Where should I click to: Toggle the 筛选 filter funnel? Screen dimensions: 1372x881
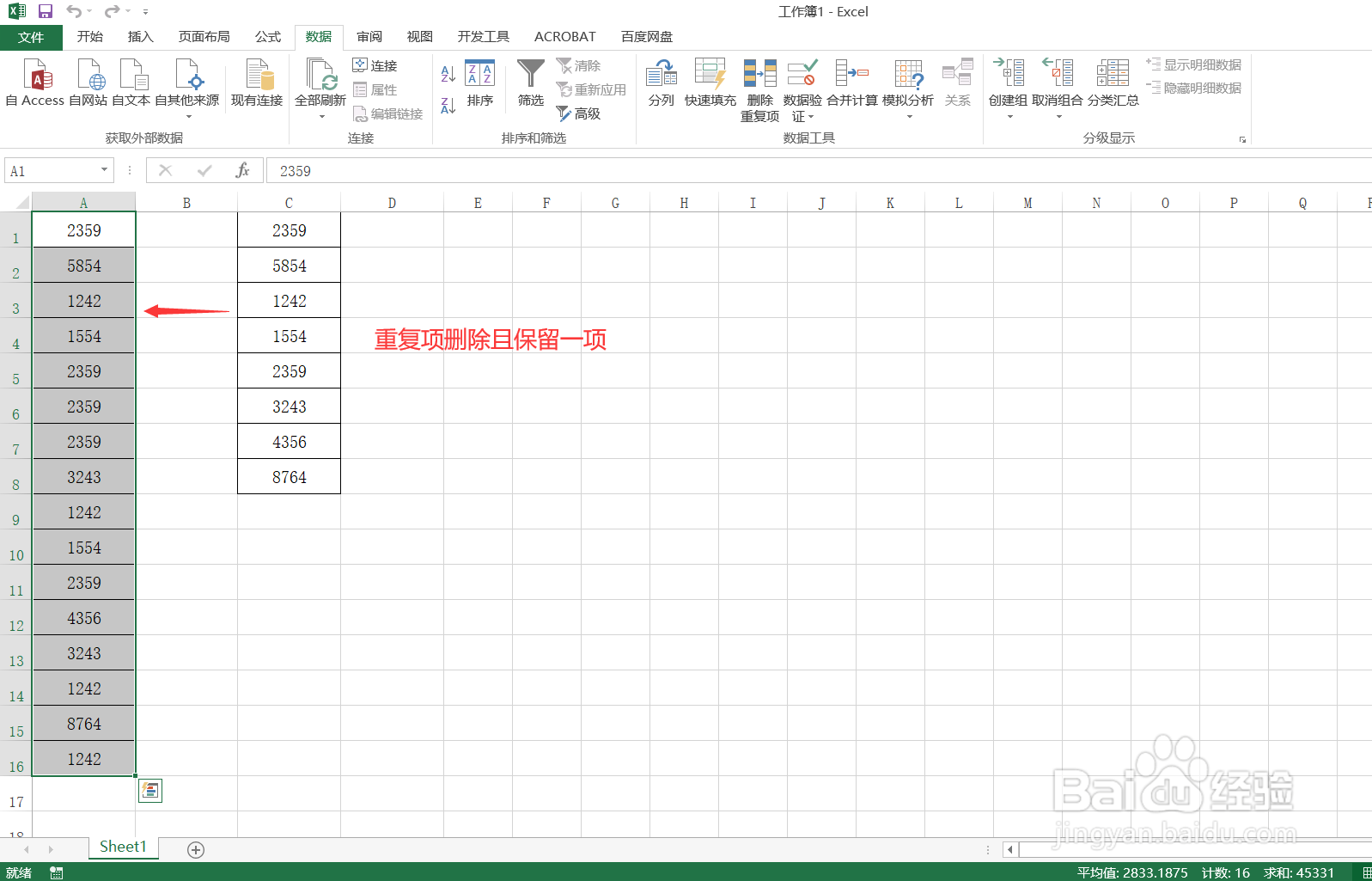pos(531,83)
